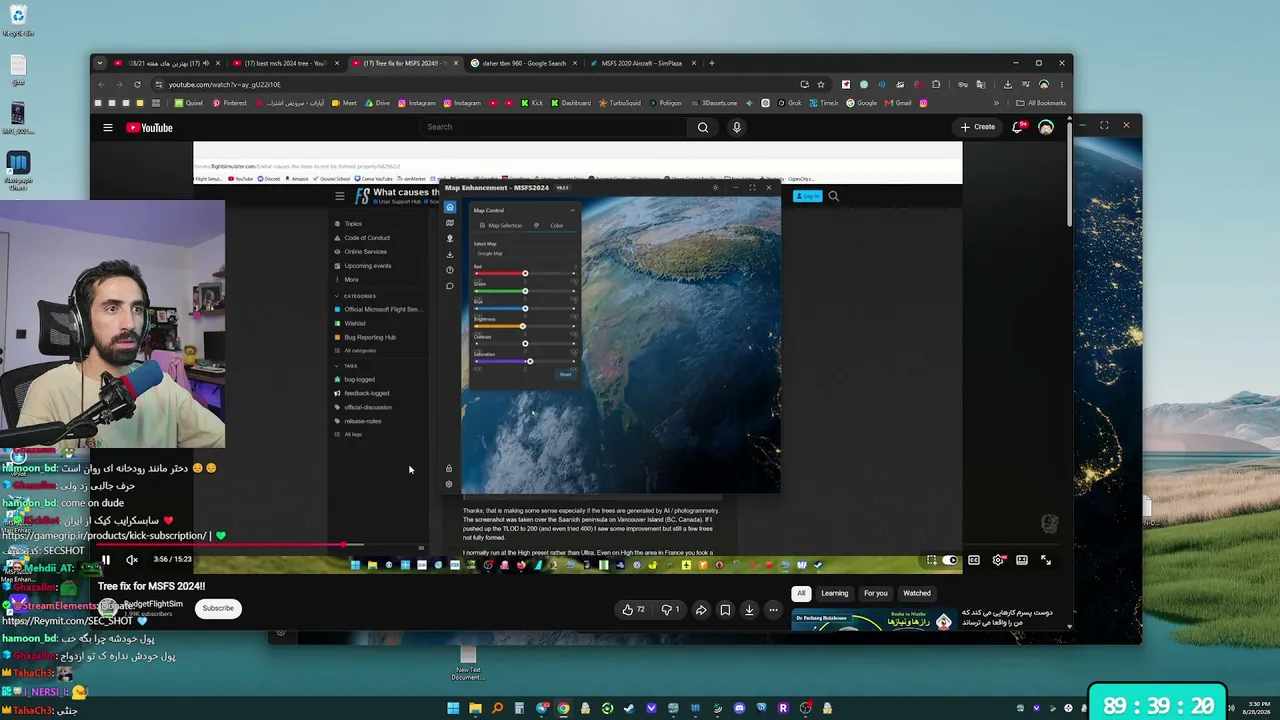Start YouTube voice search with the microphone

pos(737,127)
